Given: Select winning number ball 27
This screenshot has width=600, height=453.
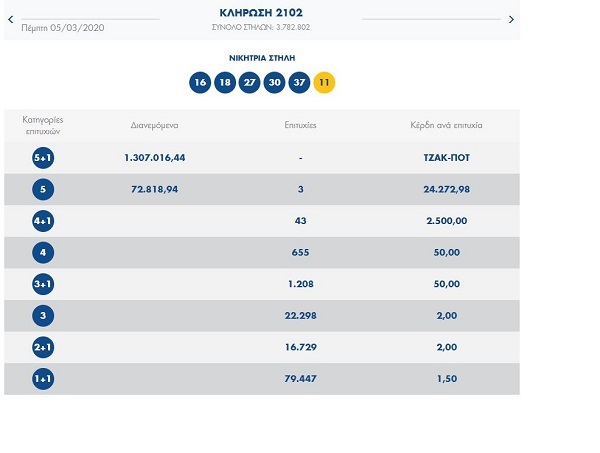Looking at the screenshot, I should click(249, 83).
